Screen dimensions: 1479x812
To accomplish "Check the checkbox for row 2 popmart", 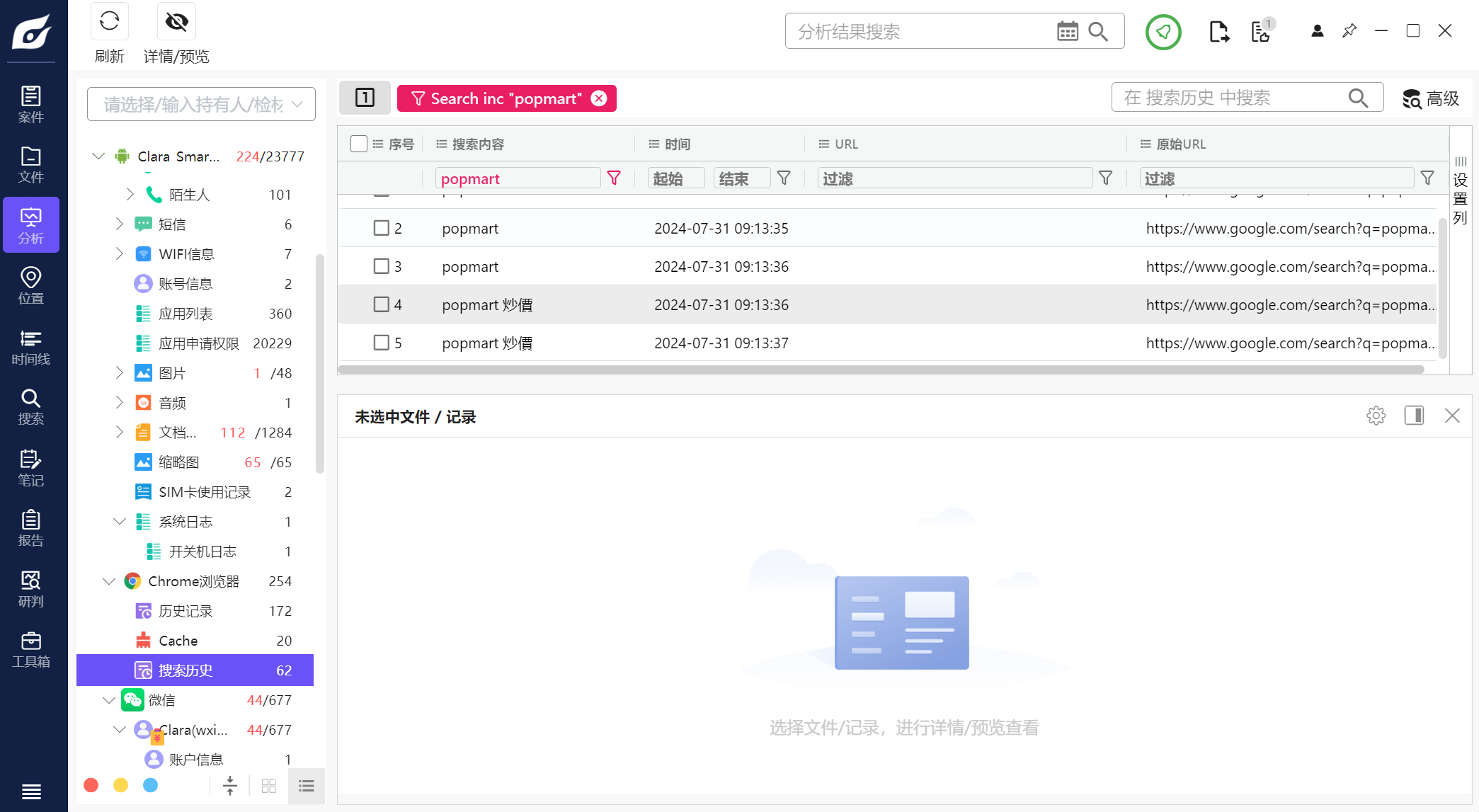I will coord(381,228).
